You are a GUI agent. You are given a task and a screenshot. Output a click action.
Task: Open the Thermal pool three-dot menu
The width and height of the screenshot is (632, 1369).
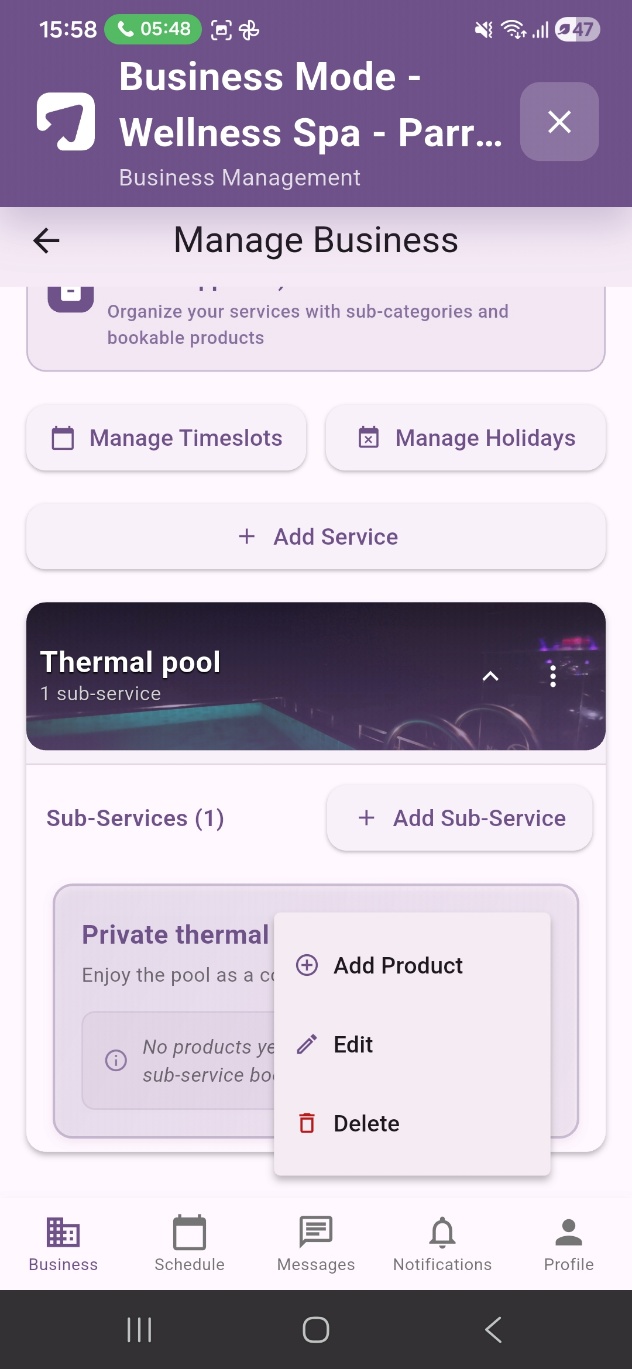(553, 675)
